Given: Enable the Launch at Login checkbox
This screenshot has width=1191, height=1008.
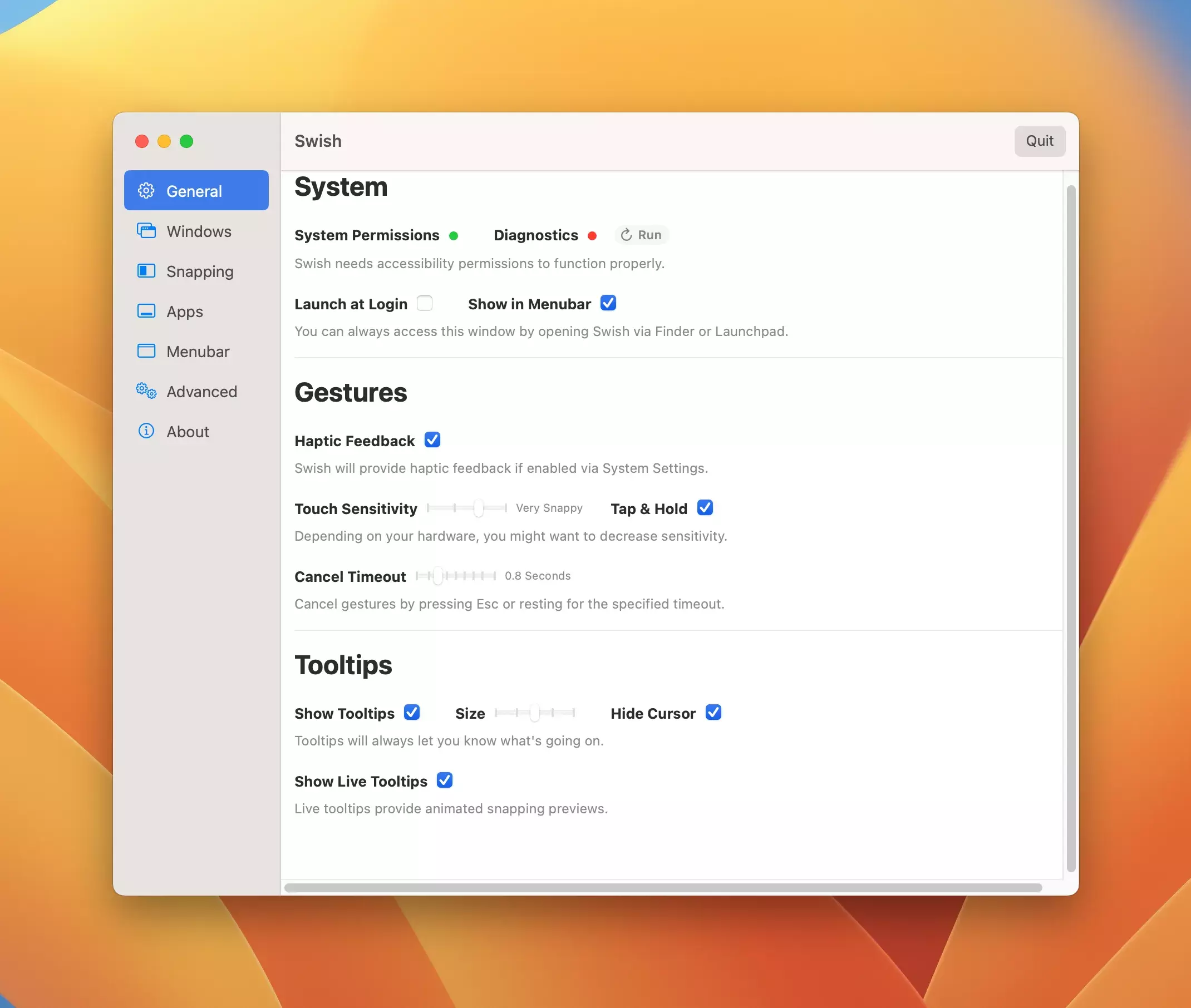Looking at the screenshot, I should click(x=424, y=303).
